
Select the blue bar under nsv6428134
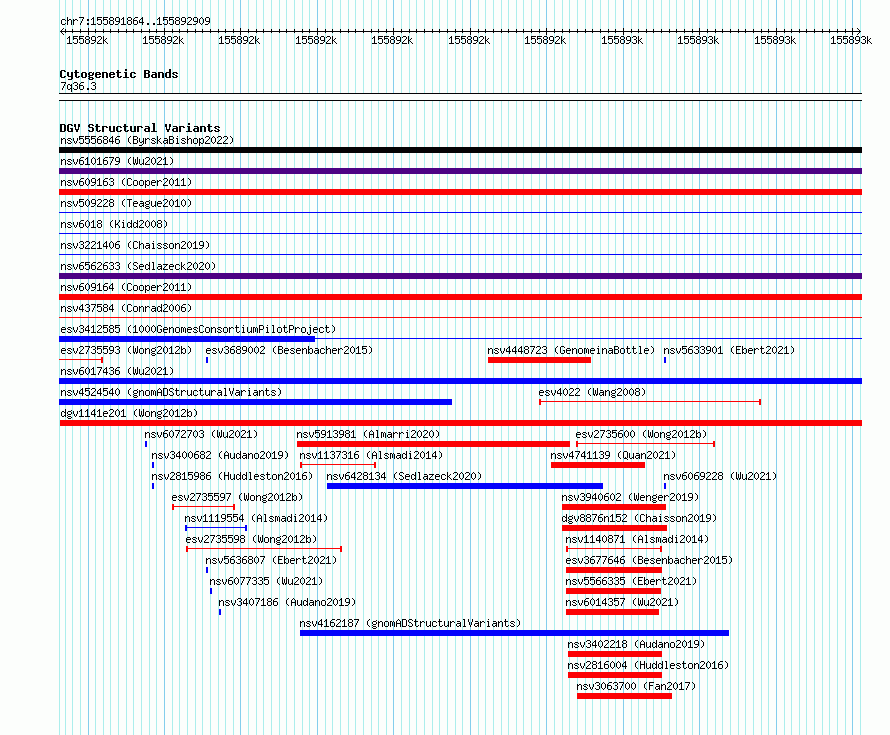(465, 486)
